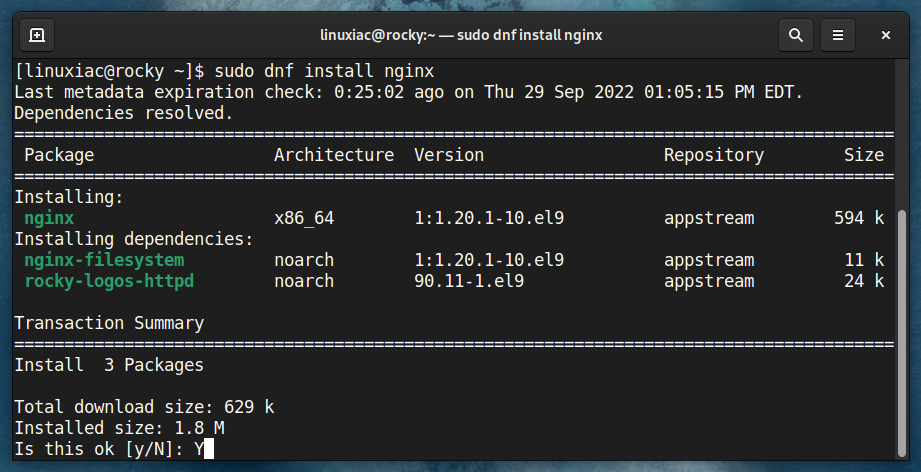Click the 'Architecture' column header
This screenshot has width=921, height=472.
point(334,155)
